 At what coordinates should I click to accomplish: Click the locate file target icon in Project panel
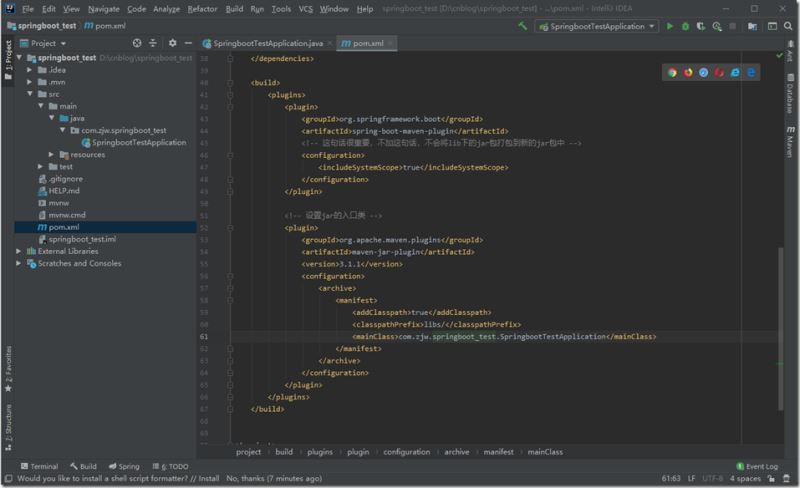click(138, 44)
